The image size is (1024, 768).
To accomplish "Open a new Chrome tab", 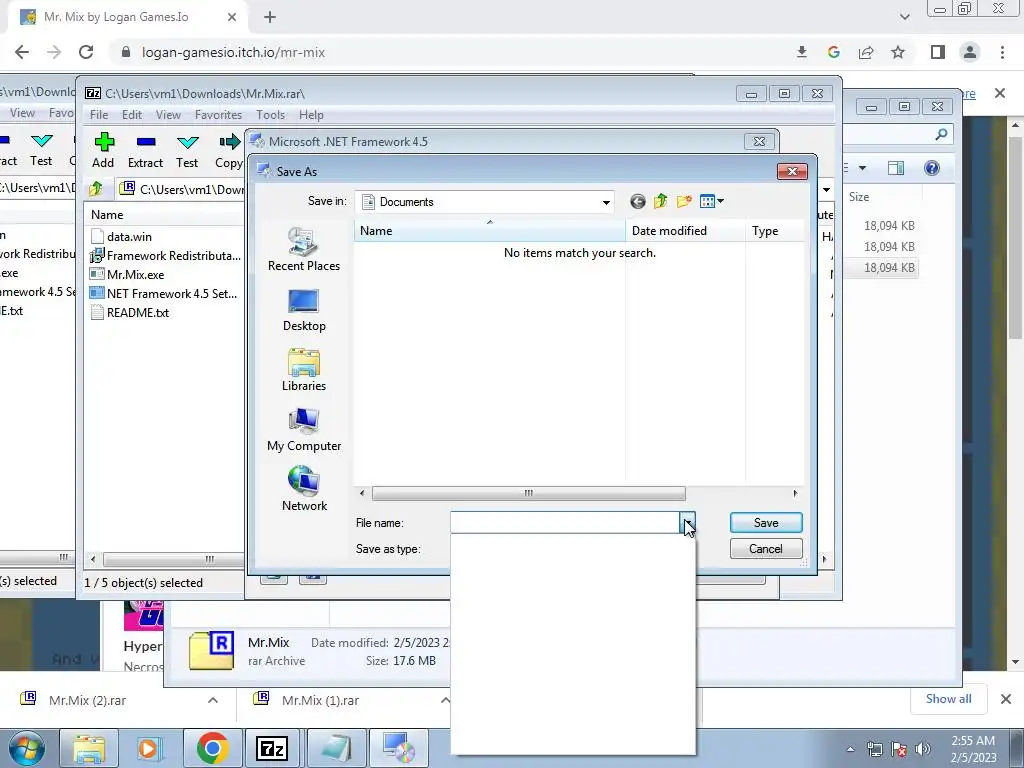I will point(270,17).
